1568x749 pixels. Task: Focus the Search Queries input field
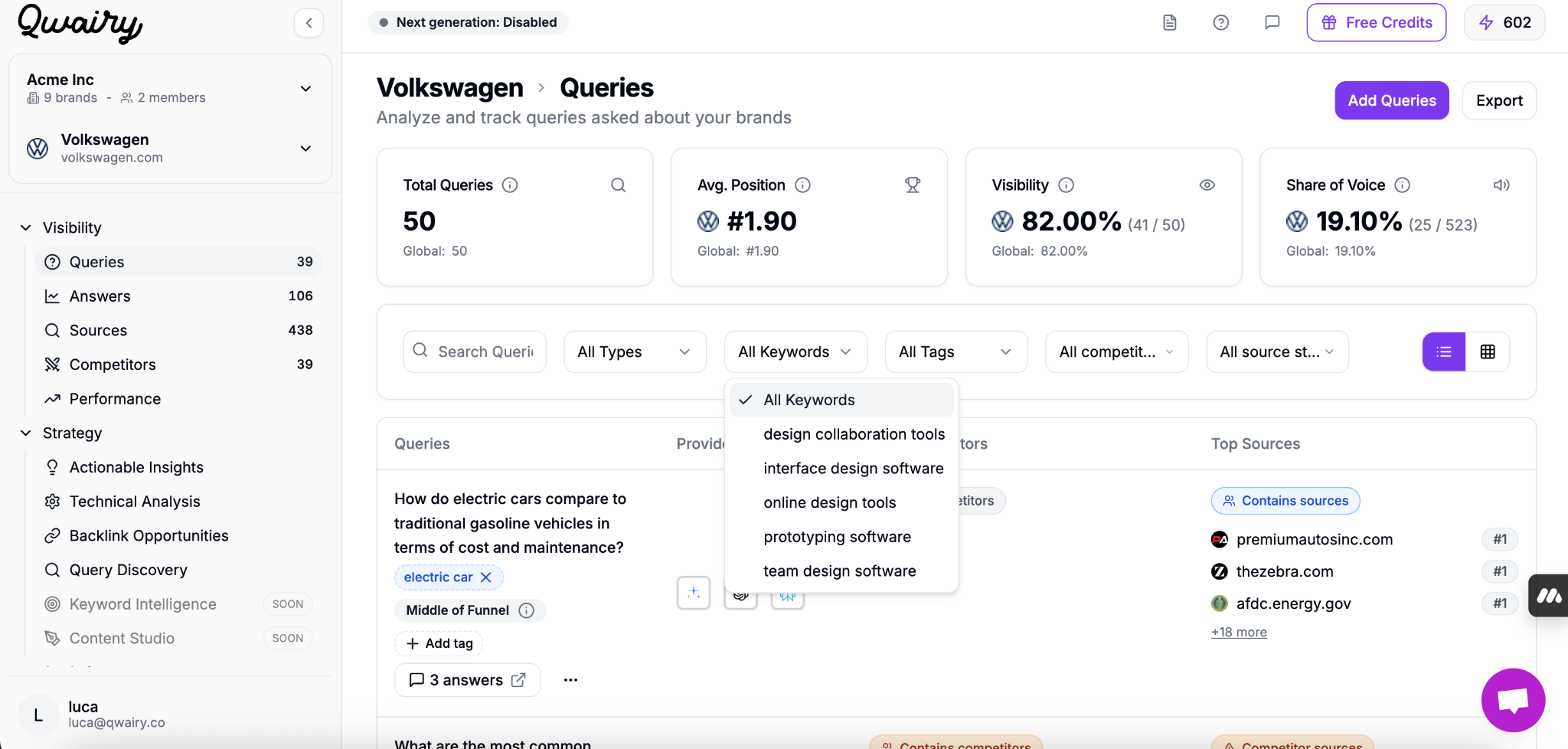[475, 352]
